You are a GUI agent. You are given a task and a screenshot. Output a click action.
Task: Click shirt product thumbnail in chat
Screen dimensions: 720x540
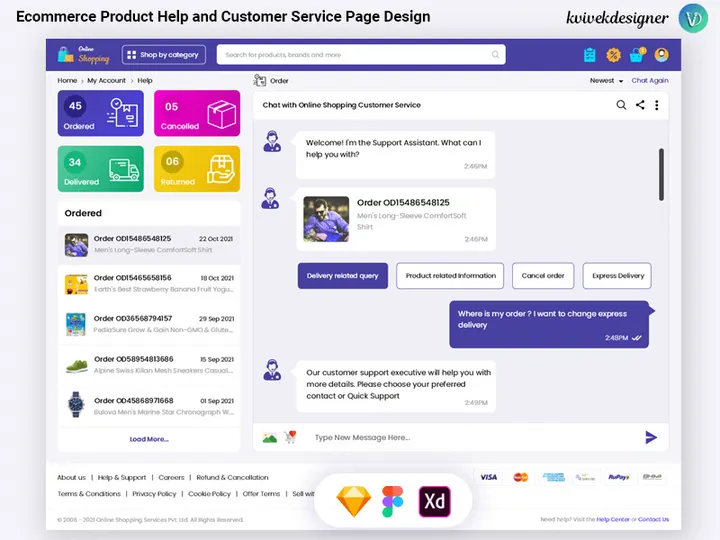pyautogui.click(x=326, y=219)
